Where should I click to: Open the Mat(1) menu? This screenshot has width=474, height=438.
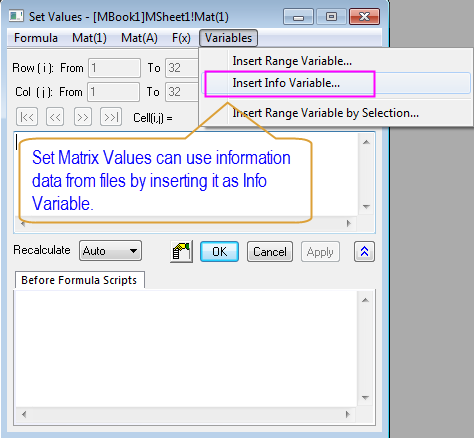pyautogui.click(x=89, y=38)
